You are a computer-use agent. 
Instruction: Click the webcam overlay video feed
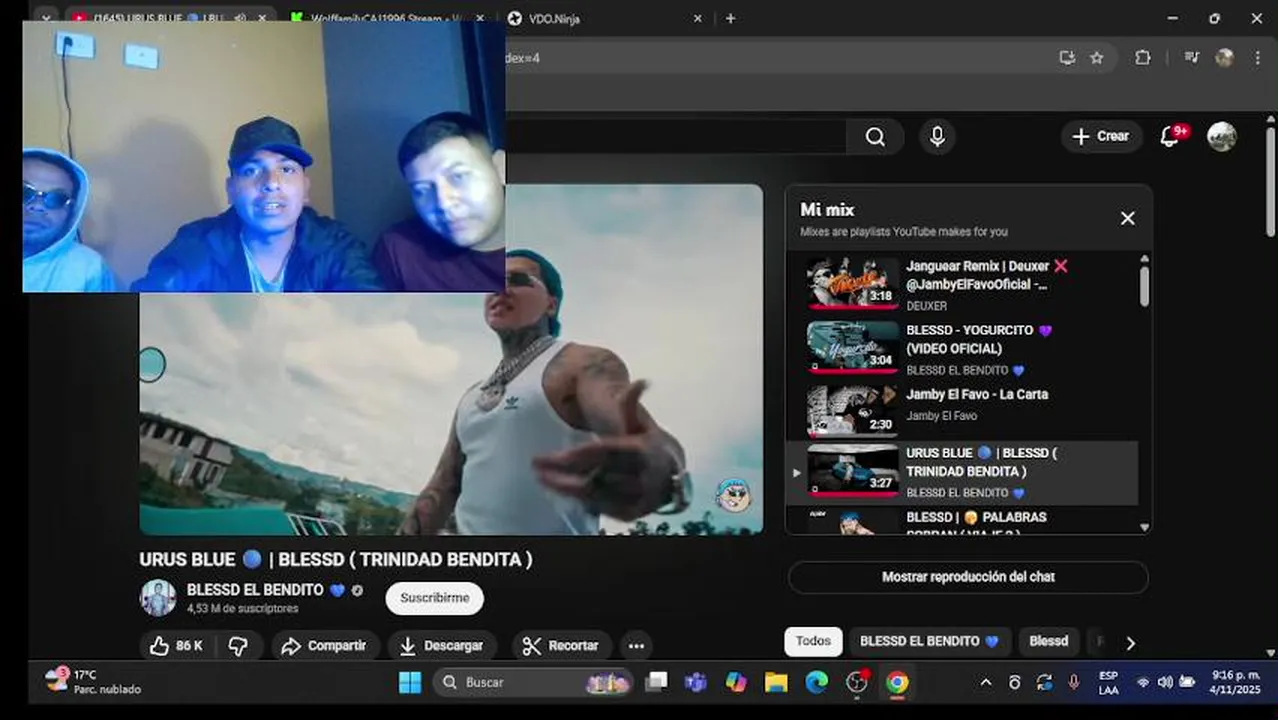(x=264, y=156)
